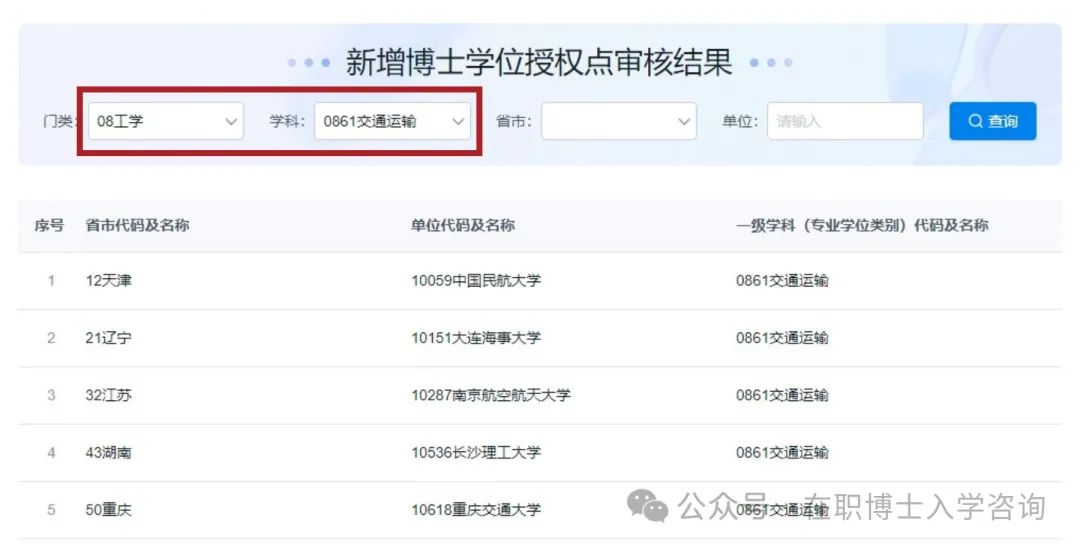Image resolution: width=1080 pixels, height=550 pixels.
Task: Open the 门类 dropdown showing 08工学
Action: point(165,121)
